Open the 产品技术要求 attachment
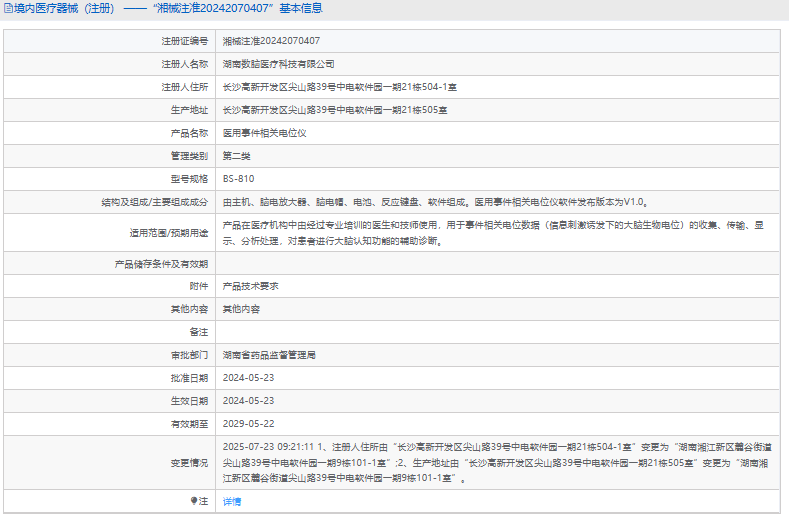Viewport: 789px width, 515px height. point(251,286)
